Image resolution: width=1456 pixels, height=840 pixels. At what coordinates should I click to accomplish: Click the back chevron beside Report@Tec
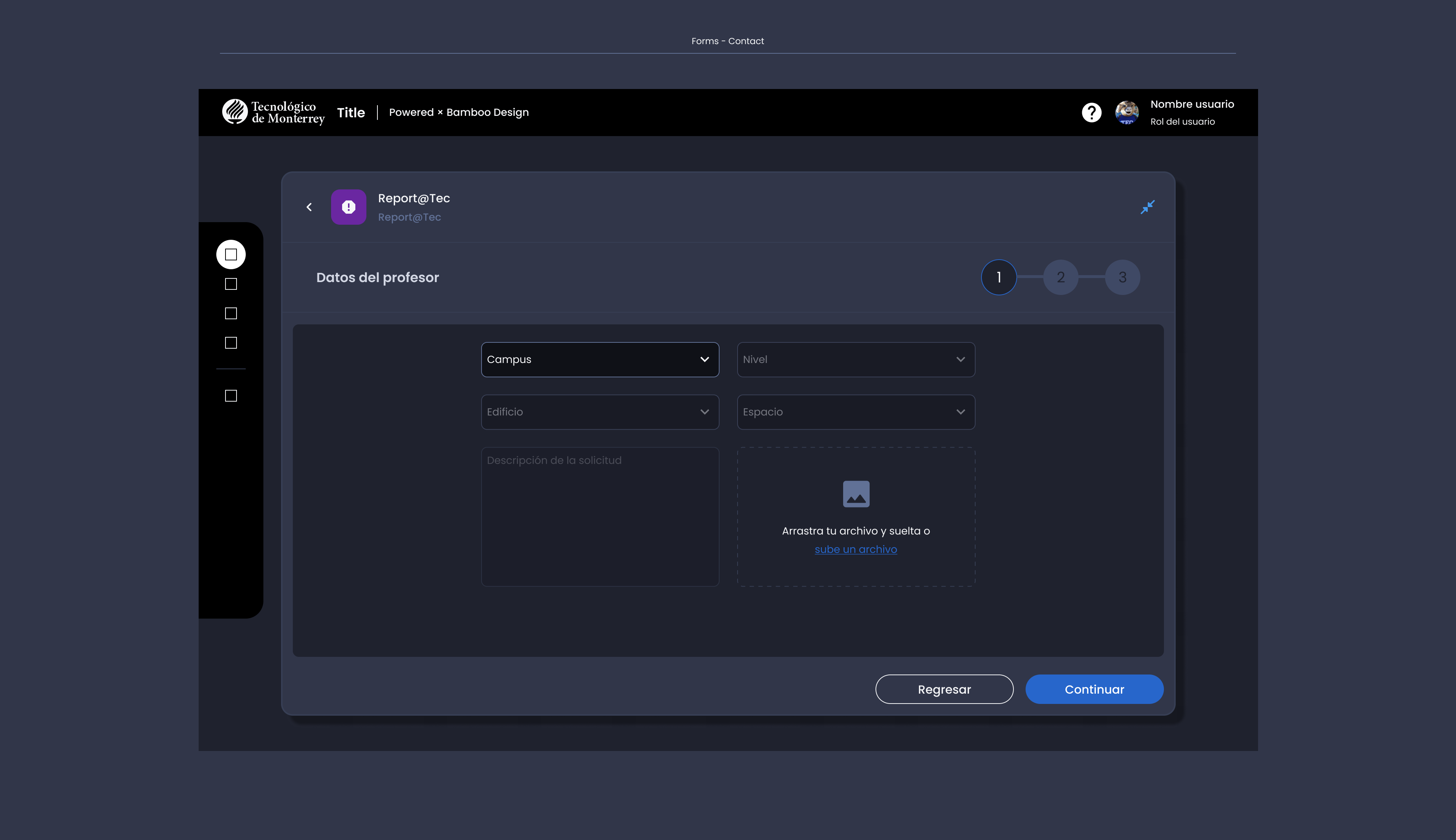pos(309,207)
